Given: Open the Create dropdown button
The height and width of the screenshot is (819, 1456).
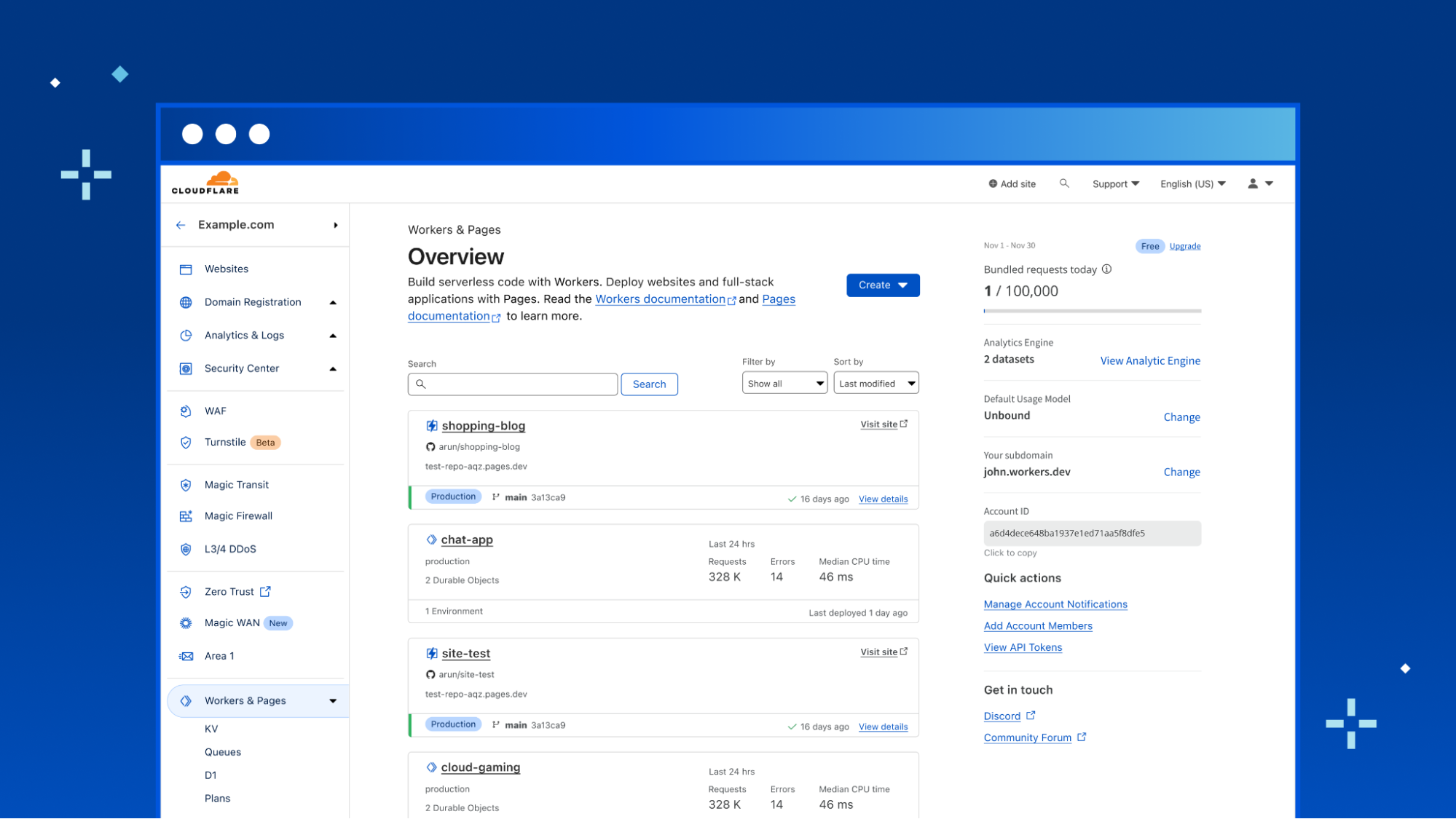Looking at the screenshot, I should coord(883,285).
